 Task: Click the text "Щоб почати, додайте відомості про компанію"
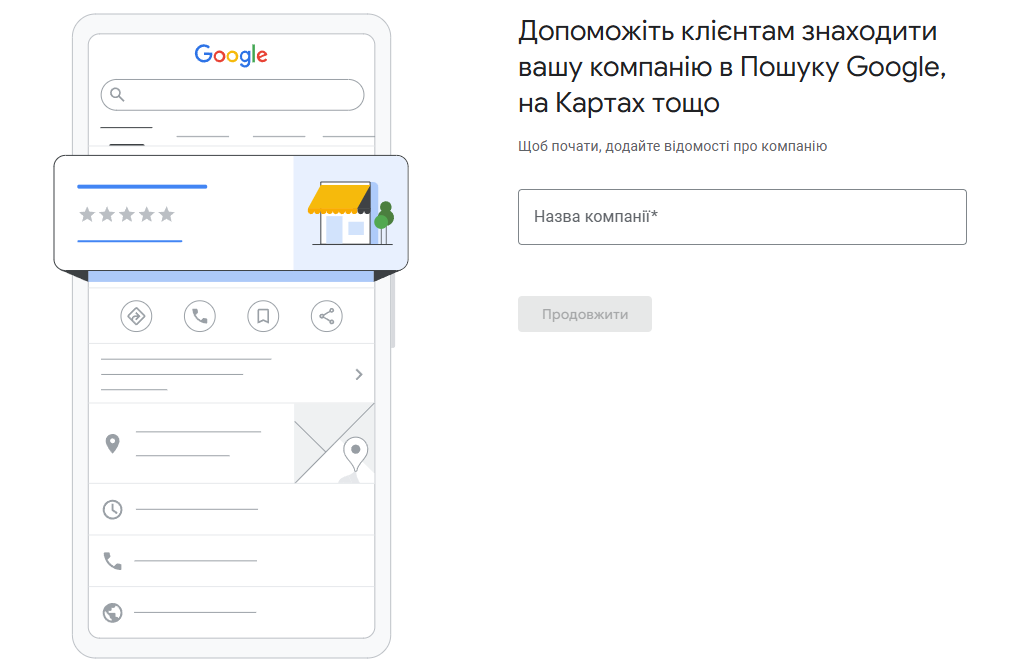point(672,146)
